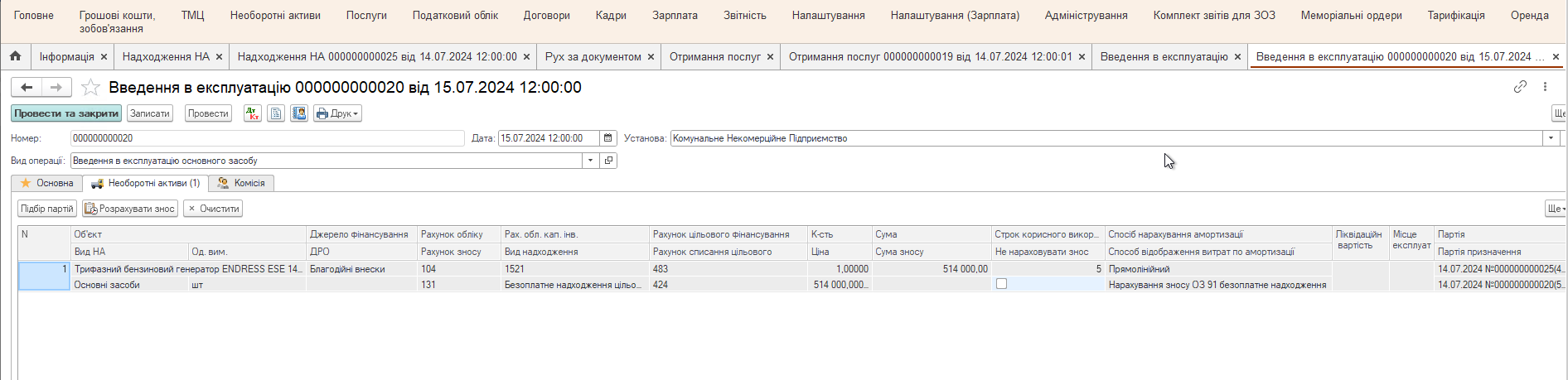This screenshot has height=380, width=1568.
Task: Go back with the left arrow button
Action: 27,87
